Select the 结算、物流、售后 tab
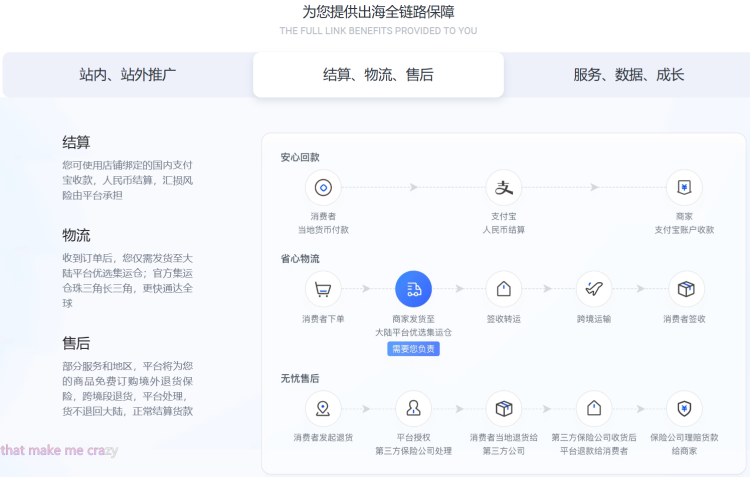 click(x=378, y=75)
